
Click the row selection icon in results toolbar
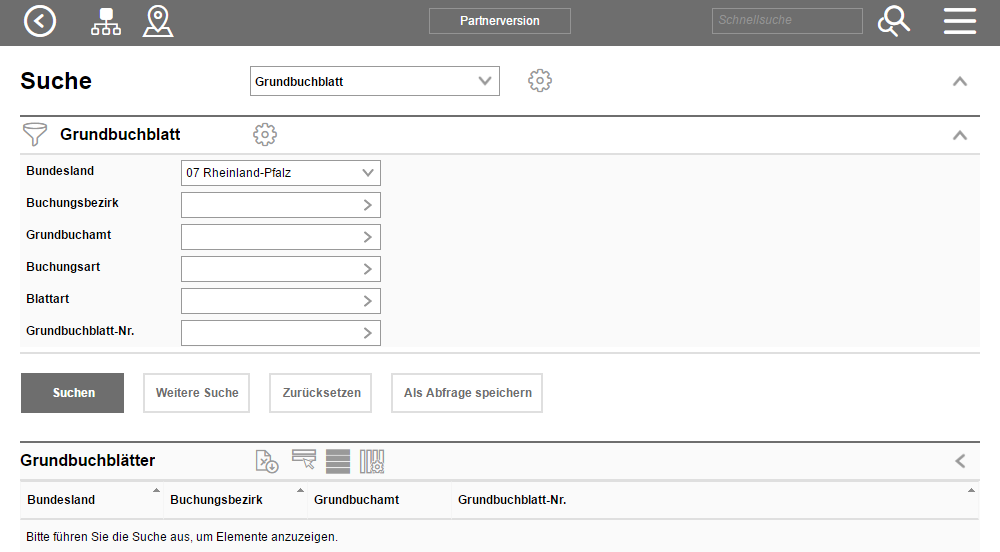pos(304,460)
